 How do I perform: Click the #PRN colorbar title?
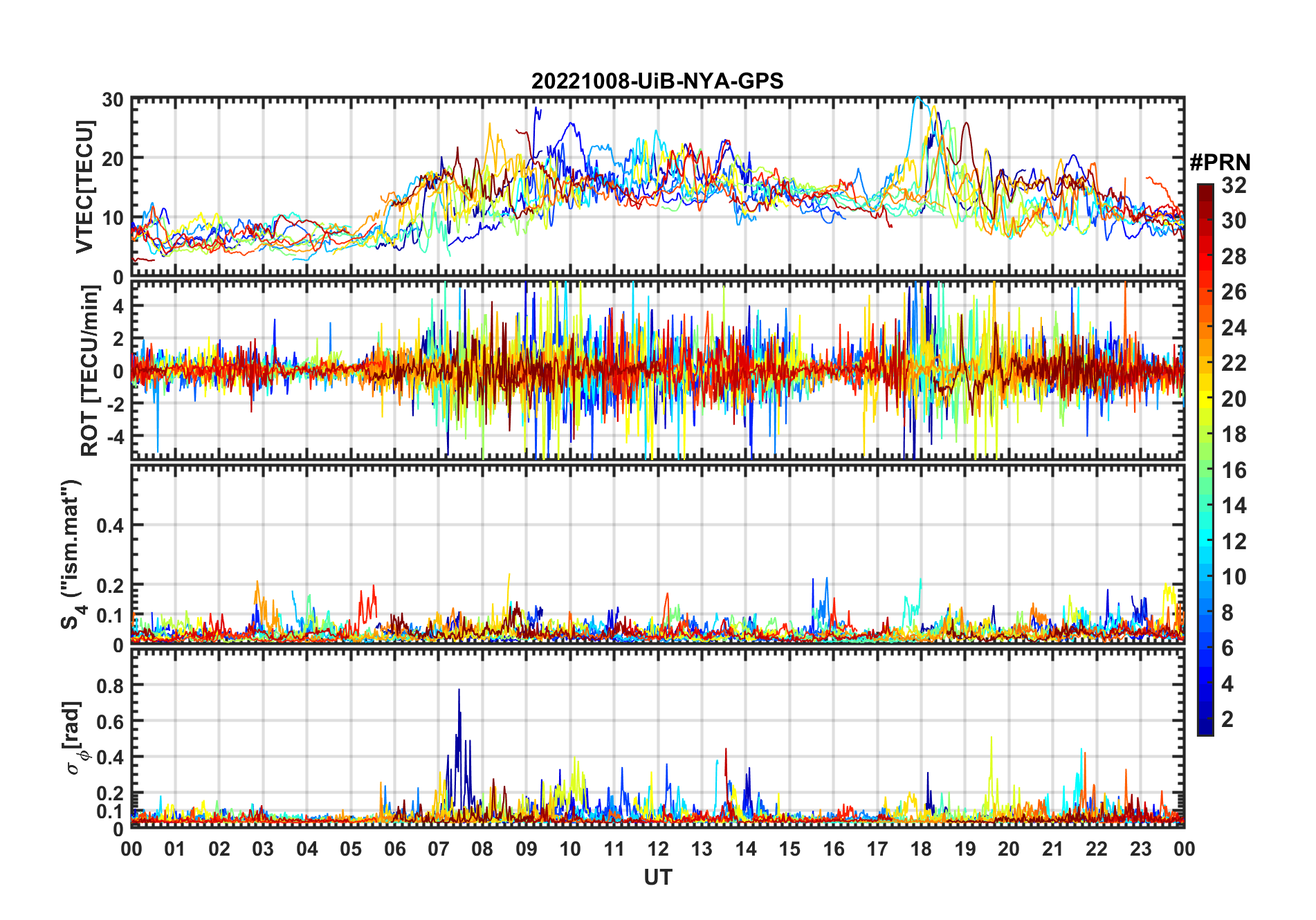(x=1221, y=163)
